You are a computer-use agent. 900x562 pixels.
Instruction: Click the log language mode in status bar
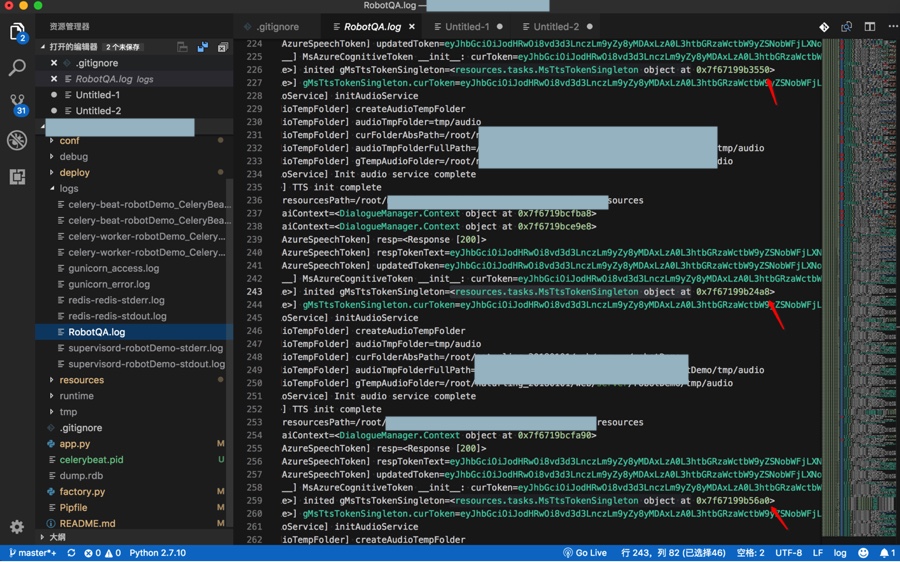pyautogui.click(x=840, y=553)
